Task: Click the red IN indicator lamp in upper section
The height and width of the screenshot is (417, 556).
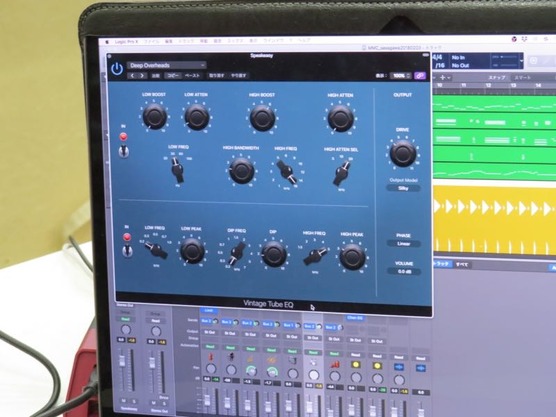Action: [123, 137]
